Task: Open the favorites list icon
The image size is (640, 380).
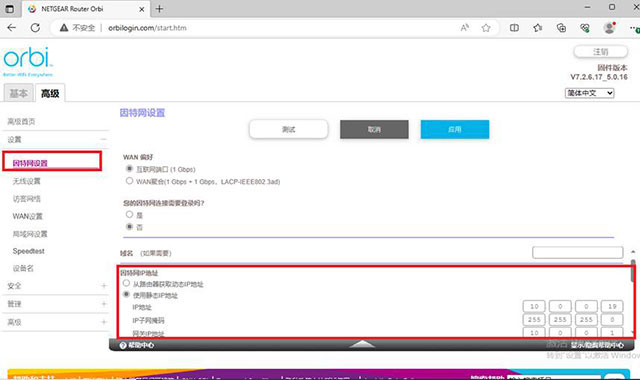Action: [x=538, y=28]
